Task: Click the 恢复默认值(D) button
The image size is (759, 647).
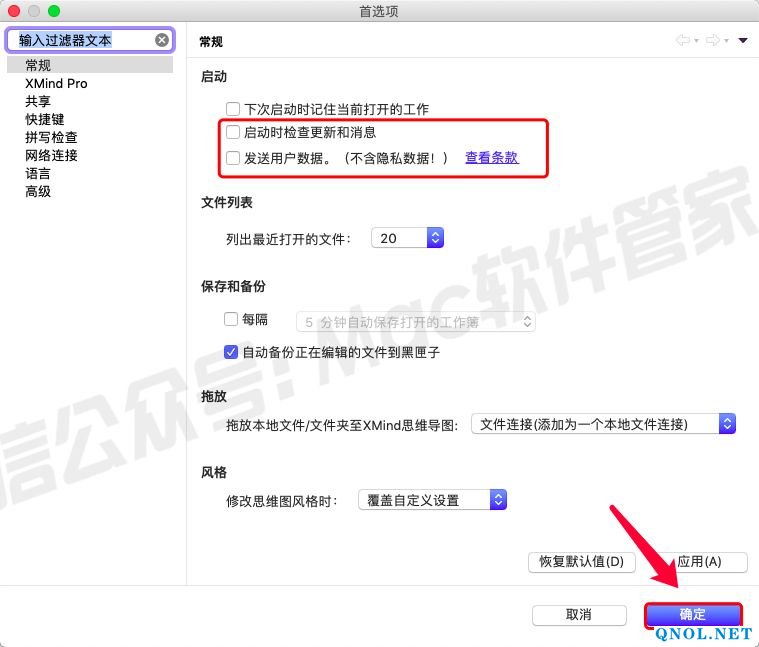Action: click(x=581, y=562)
